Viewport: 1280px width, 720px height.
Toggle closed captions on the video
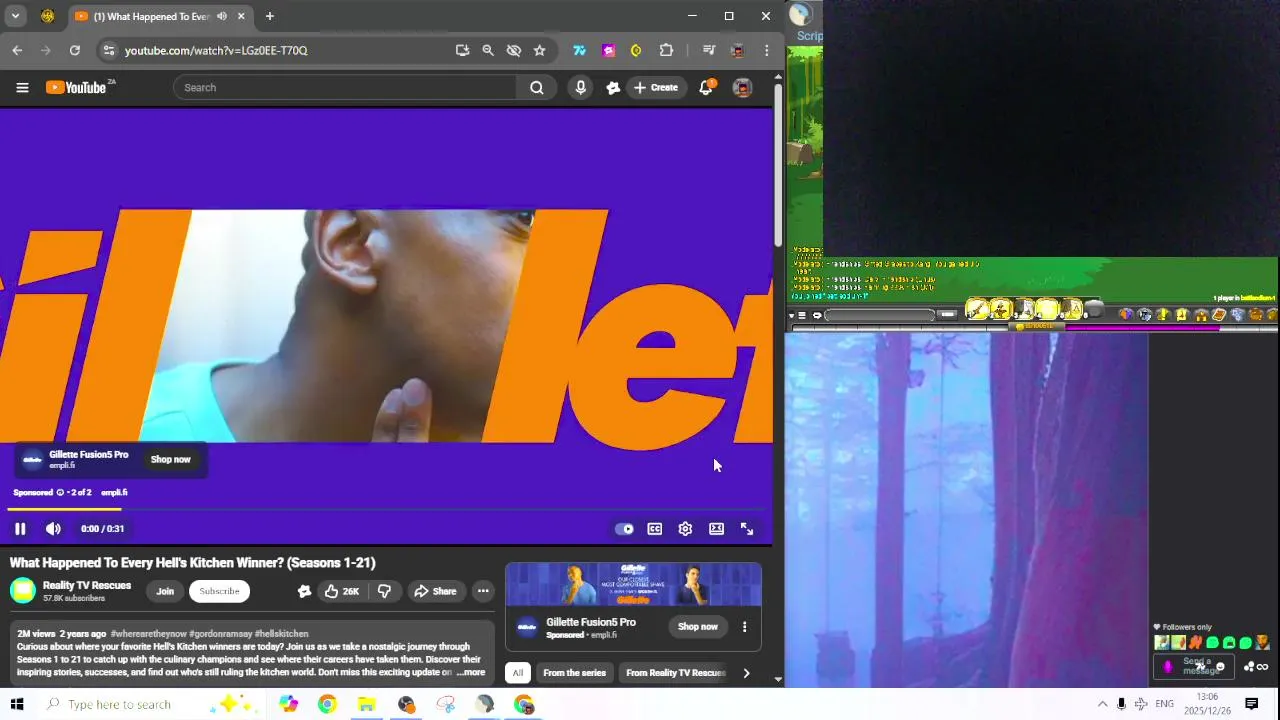654,529
